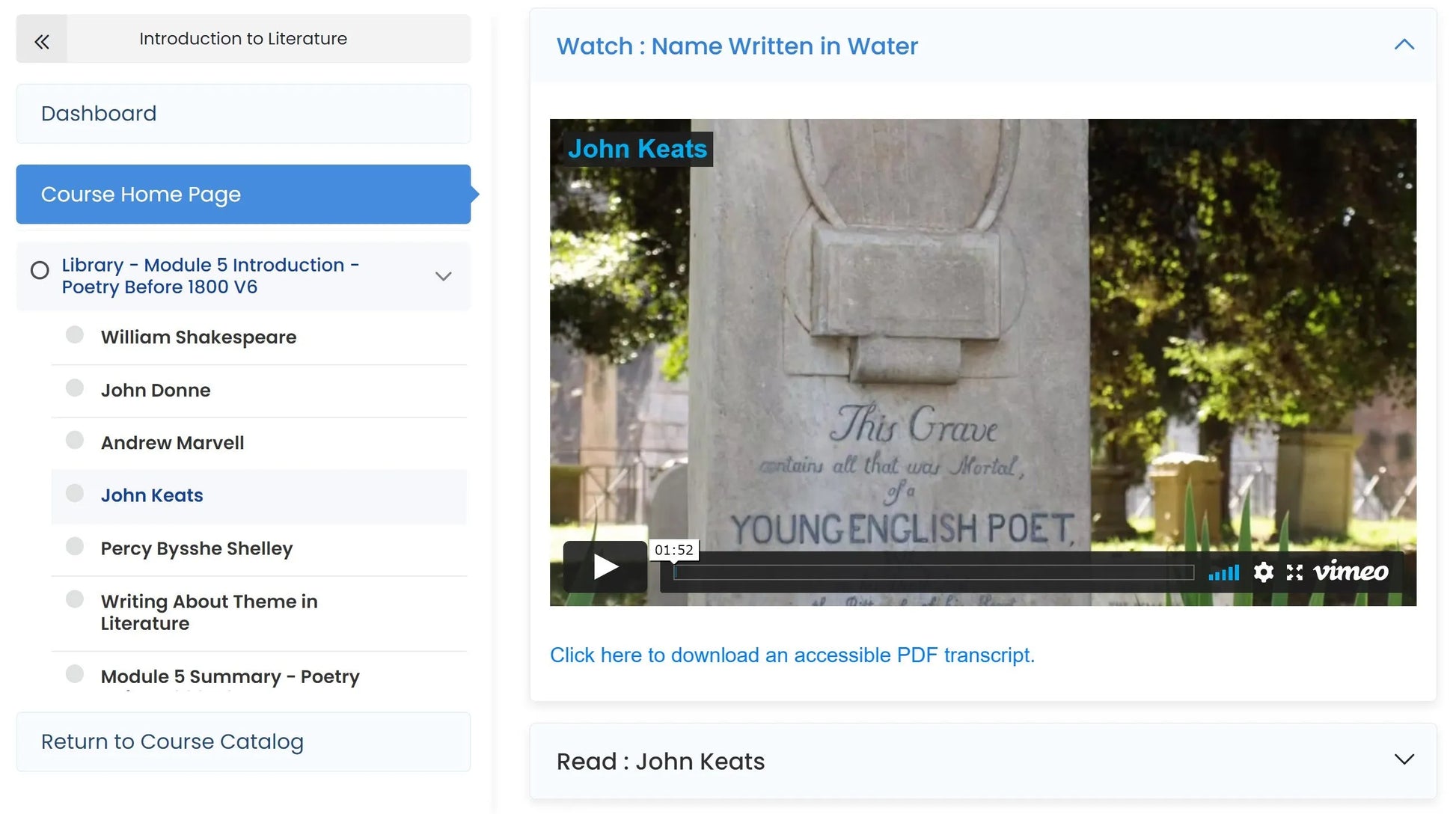Enter fullscreen mode on video
Image resolution: width=1456 pixels, height=814 pixels.
(x=1294, y=572)
